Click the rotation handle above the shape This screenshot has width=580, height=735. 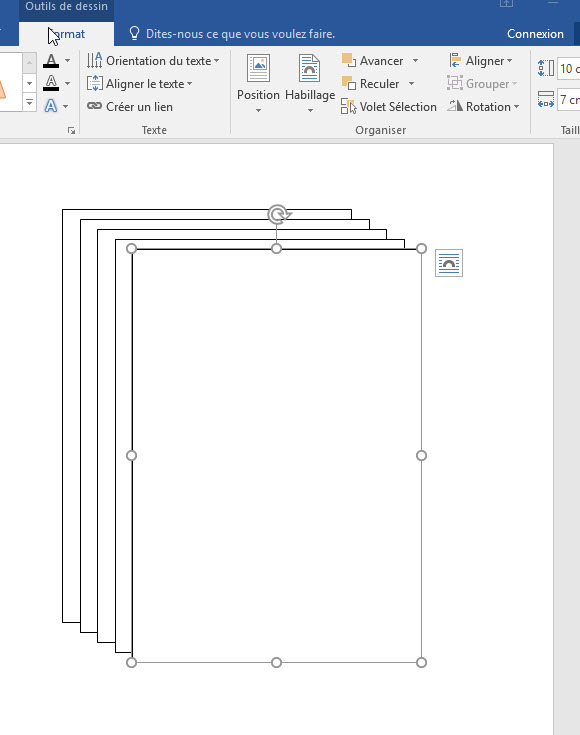click(278, 214)
